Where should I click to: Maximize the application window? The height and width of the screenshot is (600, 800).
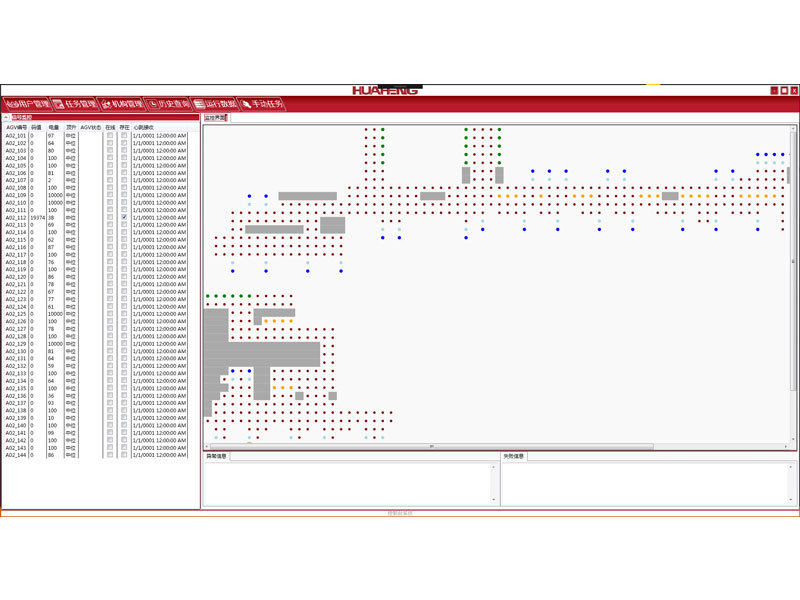click(x=784, y=90)
